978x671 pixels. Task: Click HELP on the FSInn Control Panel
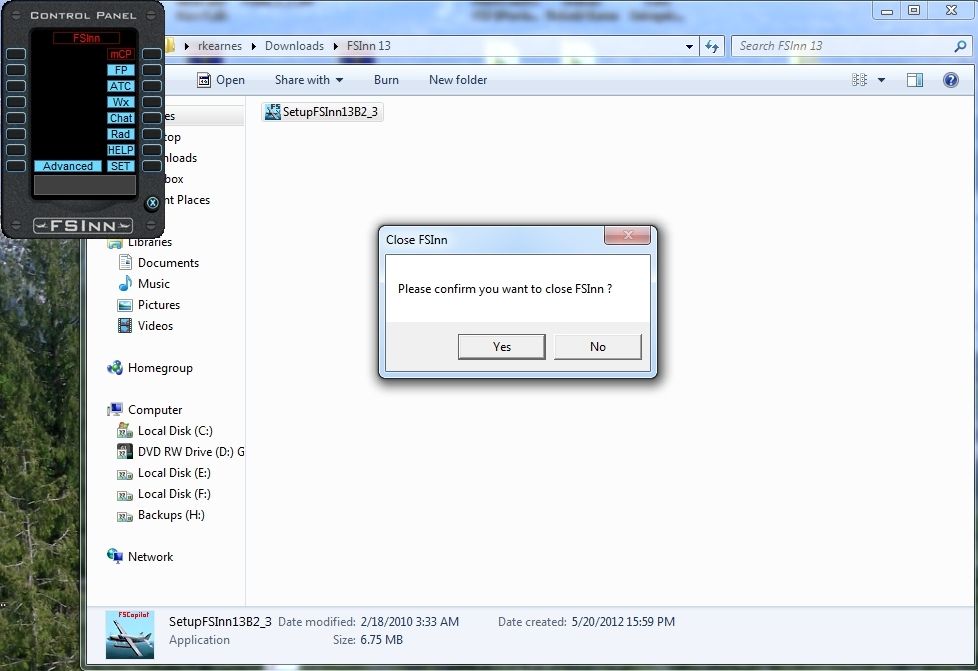click(x=120, y=150)
